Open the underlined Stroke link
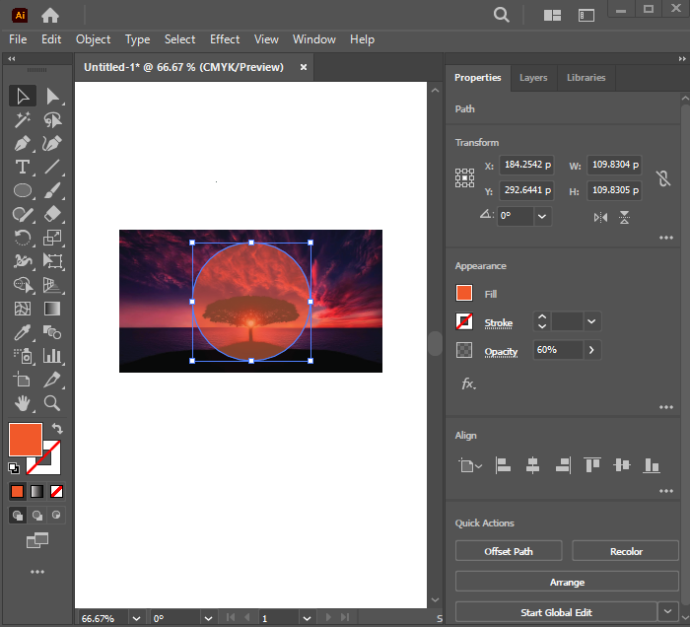Image resolution: width=690 pixels, height=627 pixels. tap(498, 323)
